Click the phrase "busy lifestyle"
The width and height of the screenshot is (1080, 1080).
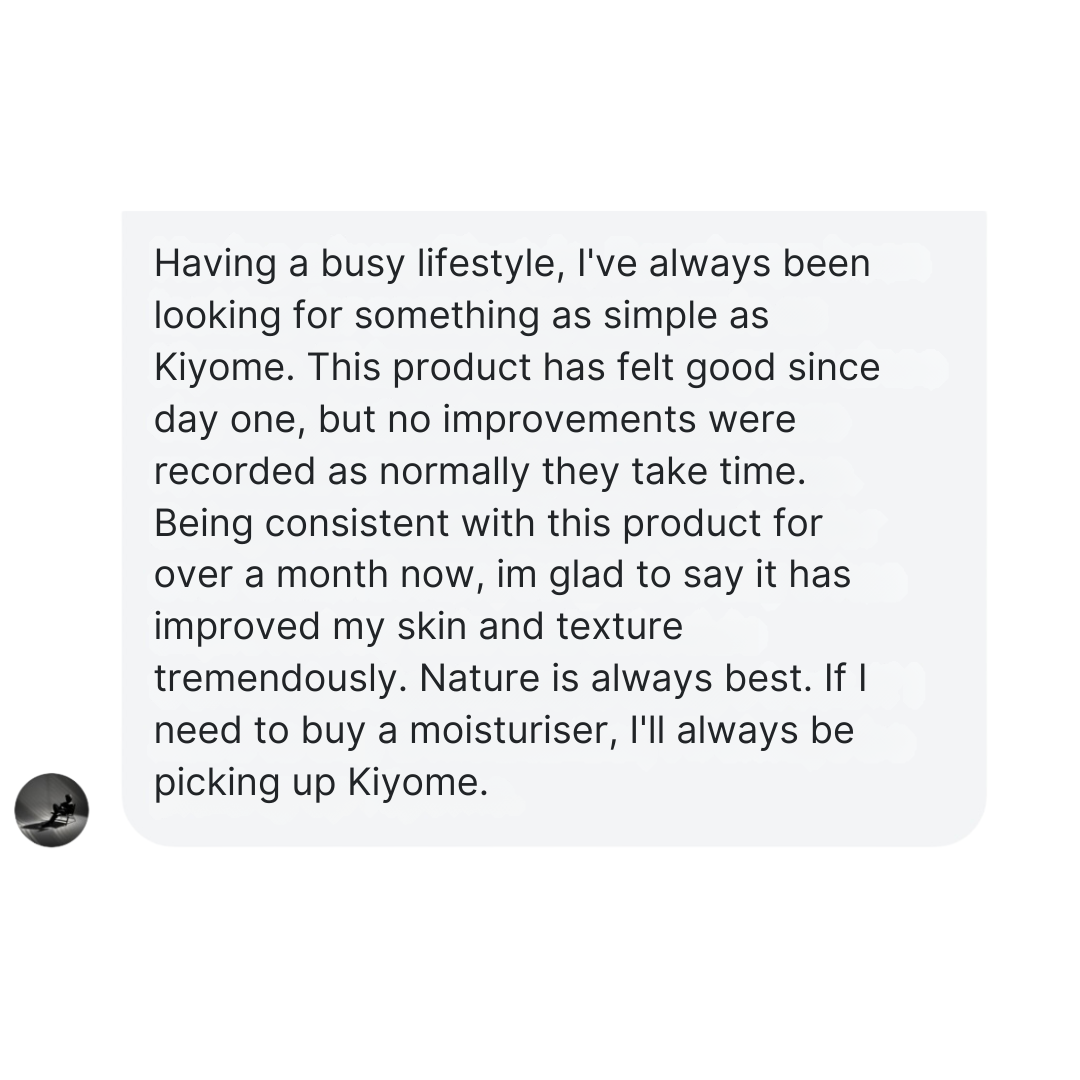tap(436, 264)
